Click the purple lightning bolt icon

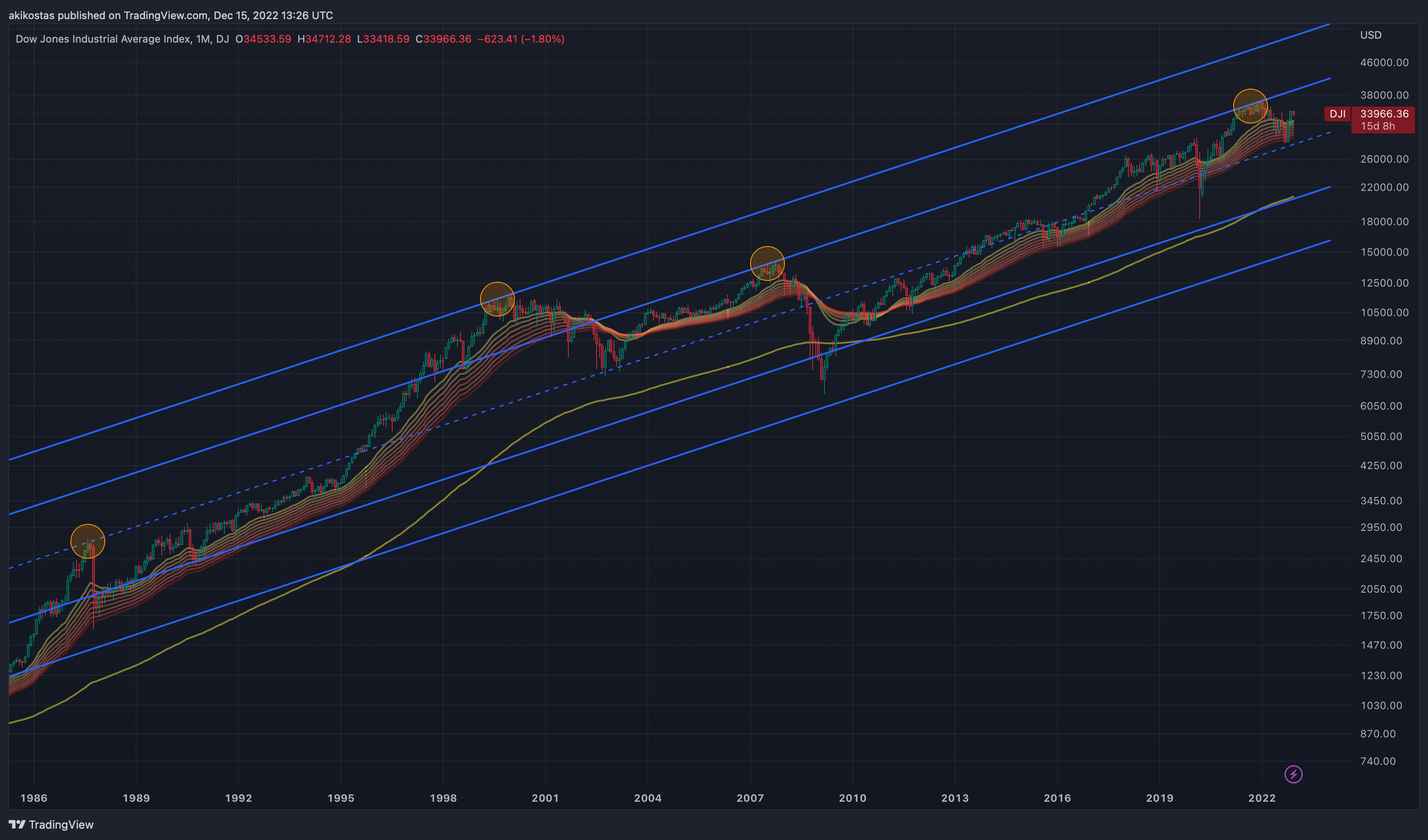click(1293, 774)
